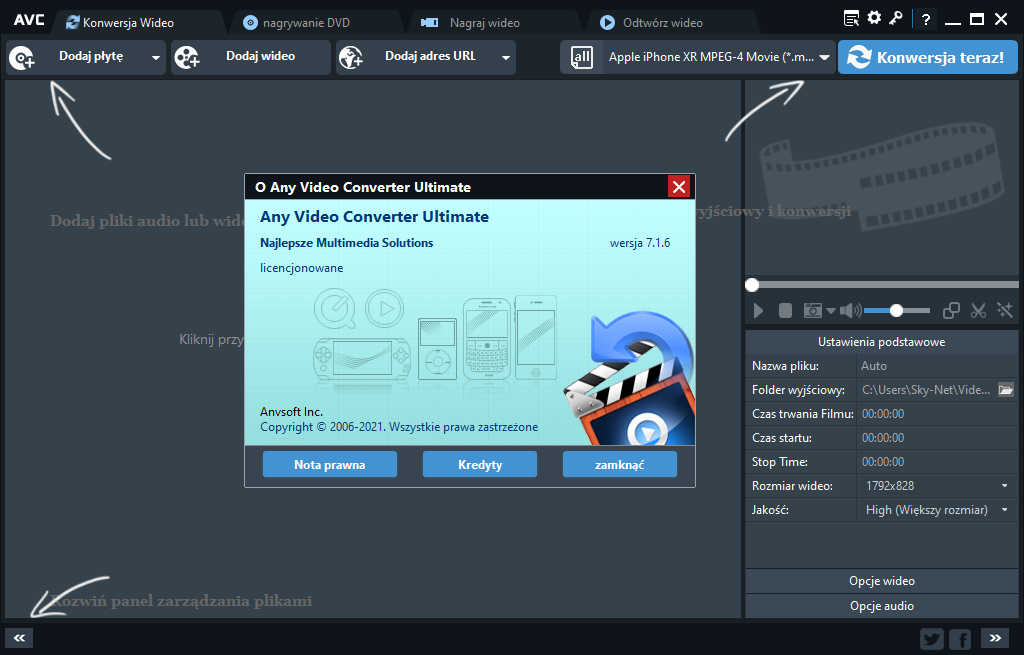Open the task list icon in title bar
Screen dimensions: 1024x655
pyautogui.click(x=851, y=18)
